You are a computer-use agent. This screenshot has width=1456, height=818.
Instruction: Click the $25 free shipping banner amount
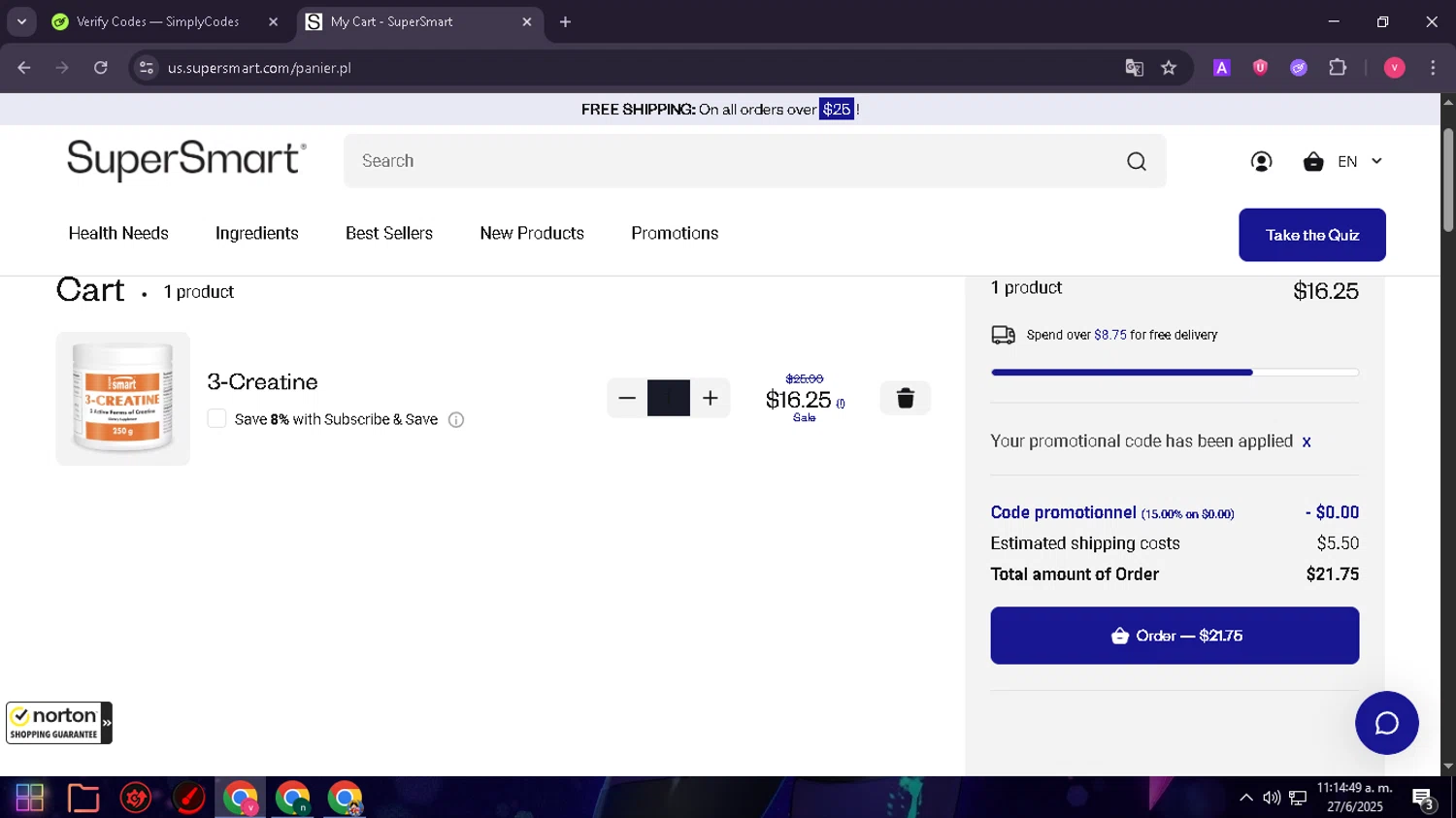[x=837, y=110]
